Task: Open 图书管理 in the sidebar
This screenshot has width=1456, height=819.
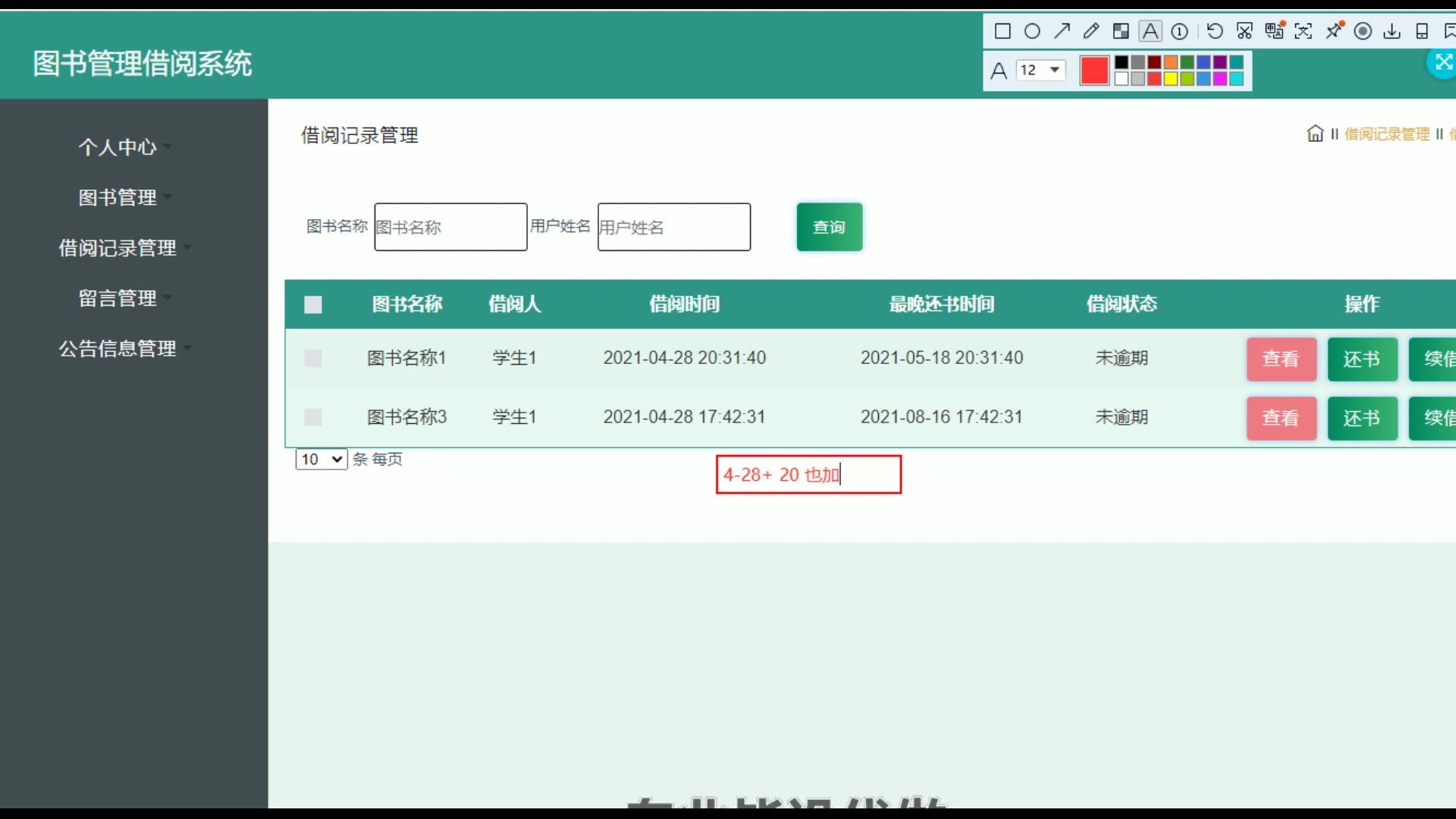Action: coord(118,198)
